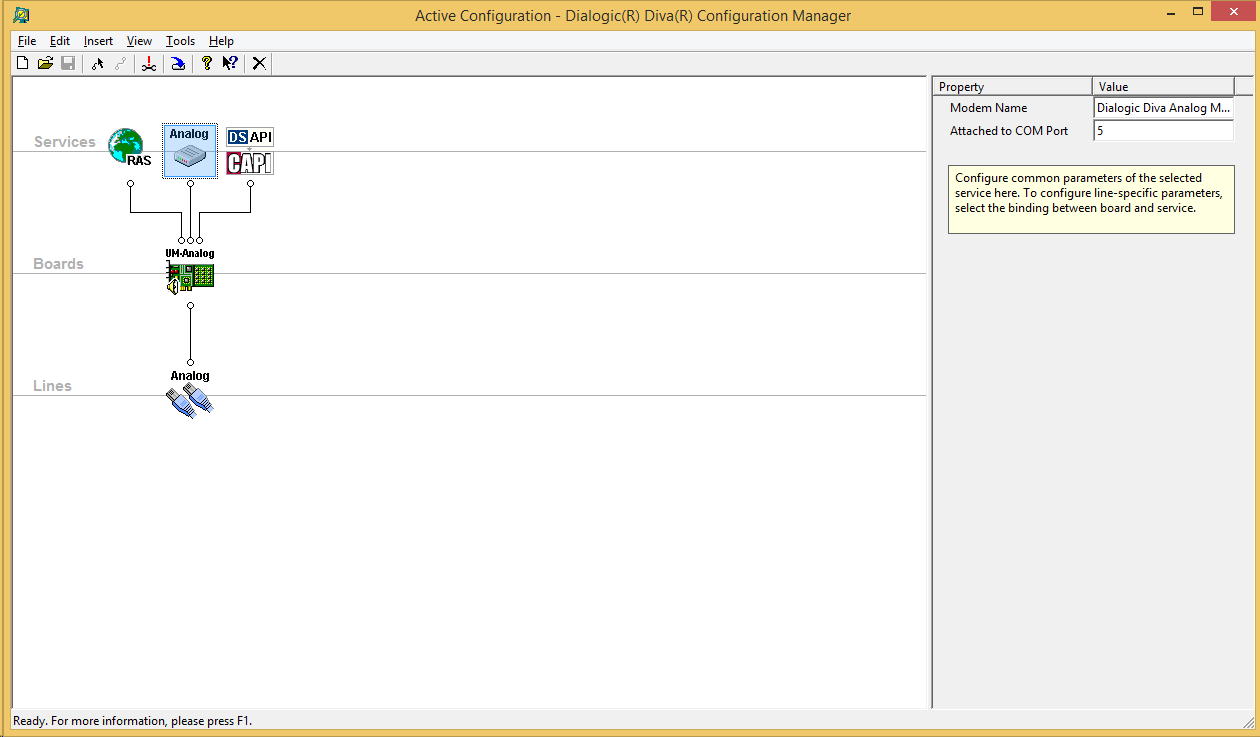
Task: Click the X delete toolbar icon
Action: [259, 64]
